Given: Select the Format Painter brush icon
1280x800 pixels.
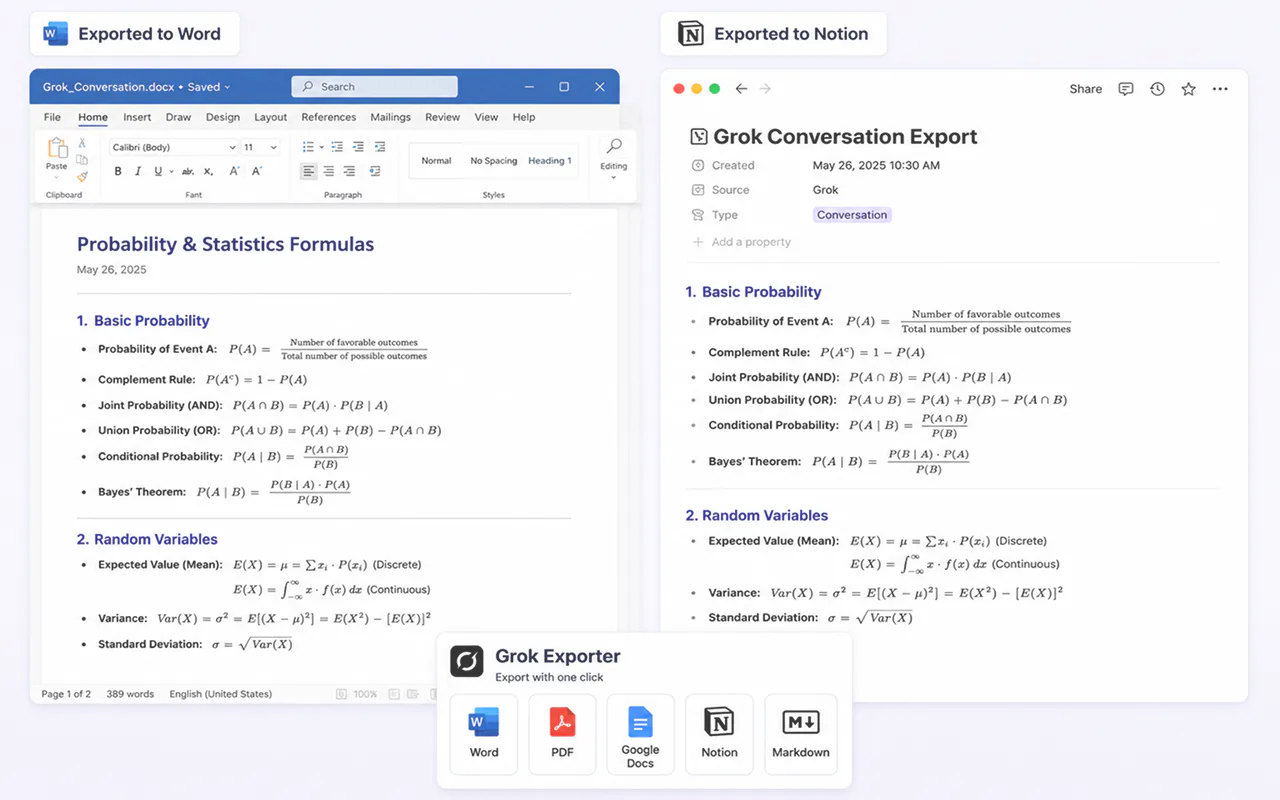Looking at the screenshot, I should click(82, 177).
